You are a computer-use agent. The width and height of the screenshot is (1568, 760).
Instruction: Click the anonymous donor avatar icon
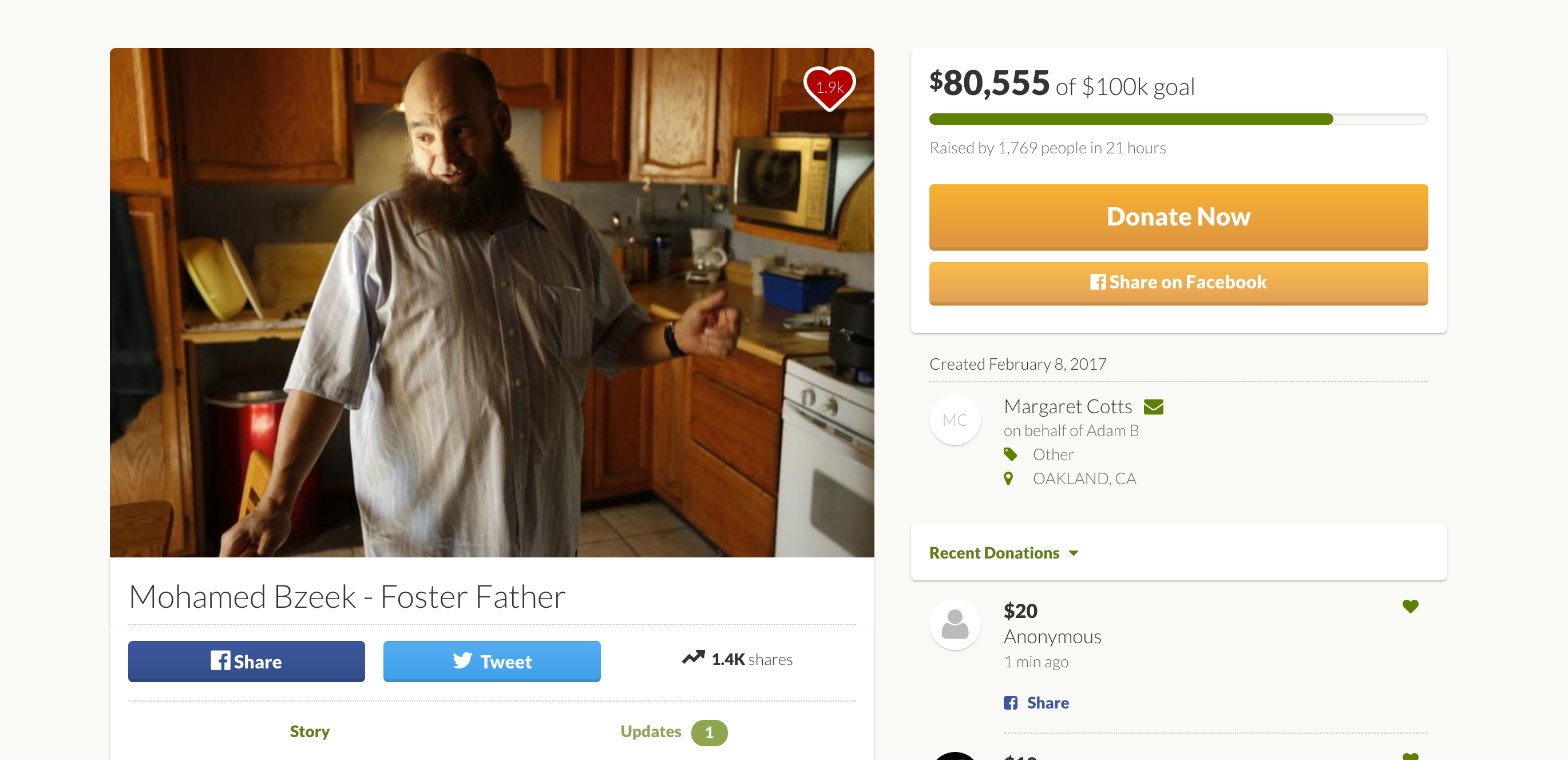955,624
